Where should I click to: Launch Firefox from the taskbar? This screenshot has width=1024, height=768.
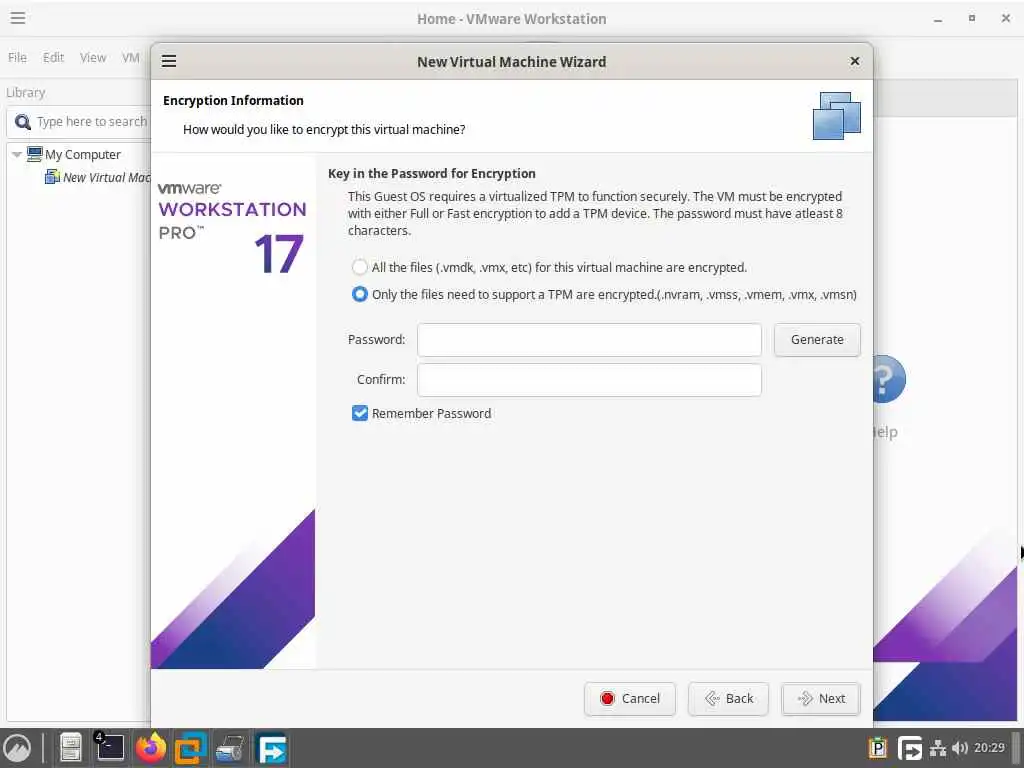pyautogui.click(x=151, y=748)
